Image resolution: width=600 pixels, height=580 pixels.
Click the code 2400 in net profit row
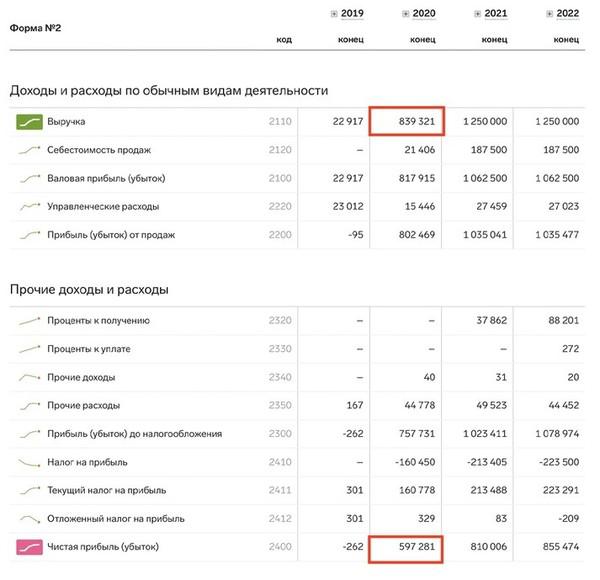point(280,547)
